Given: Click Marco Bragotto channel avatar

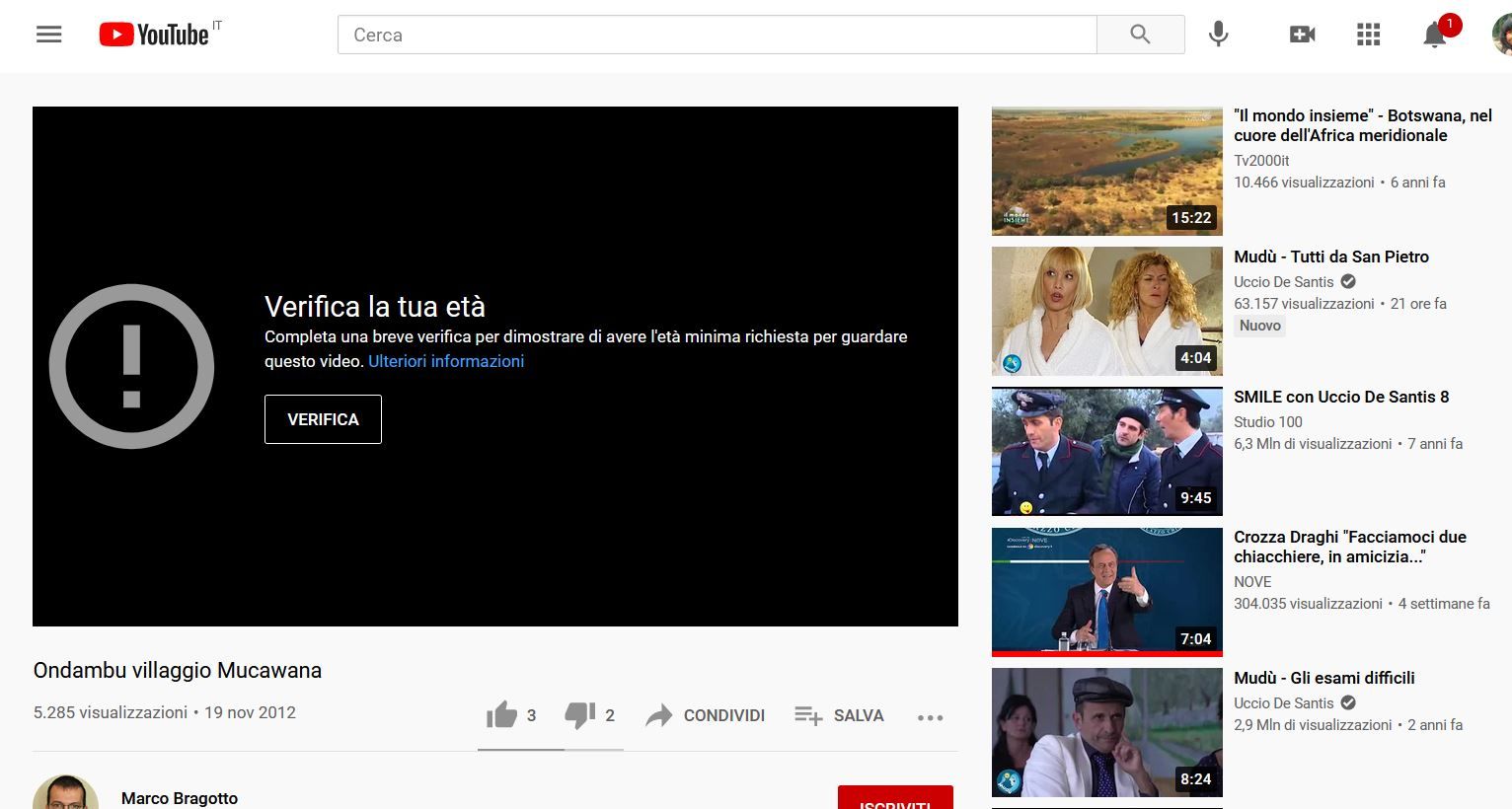Looking at the screenshot, I should (65, 792).
